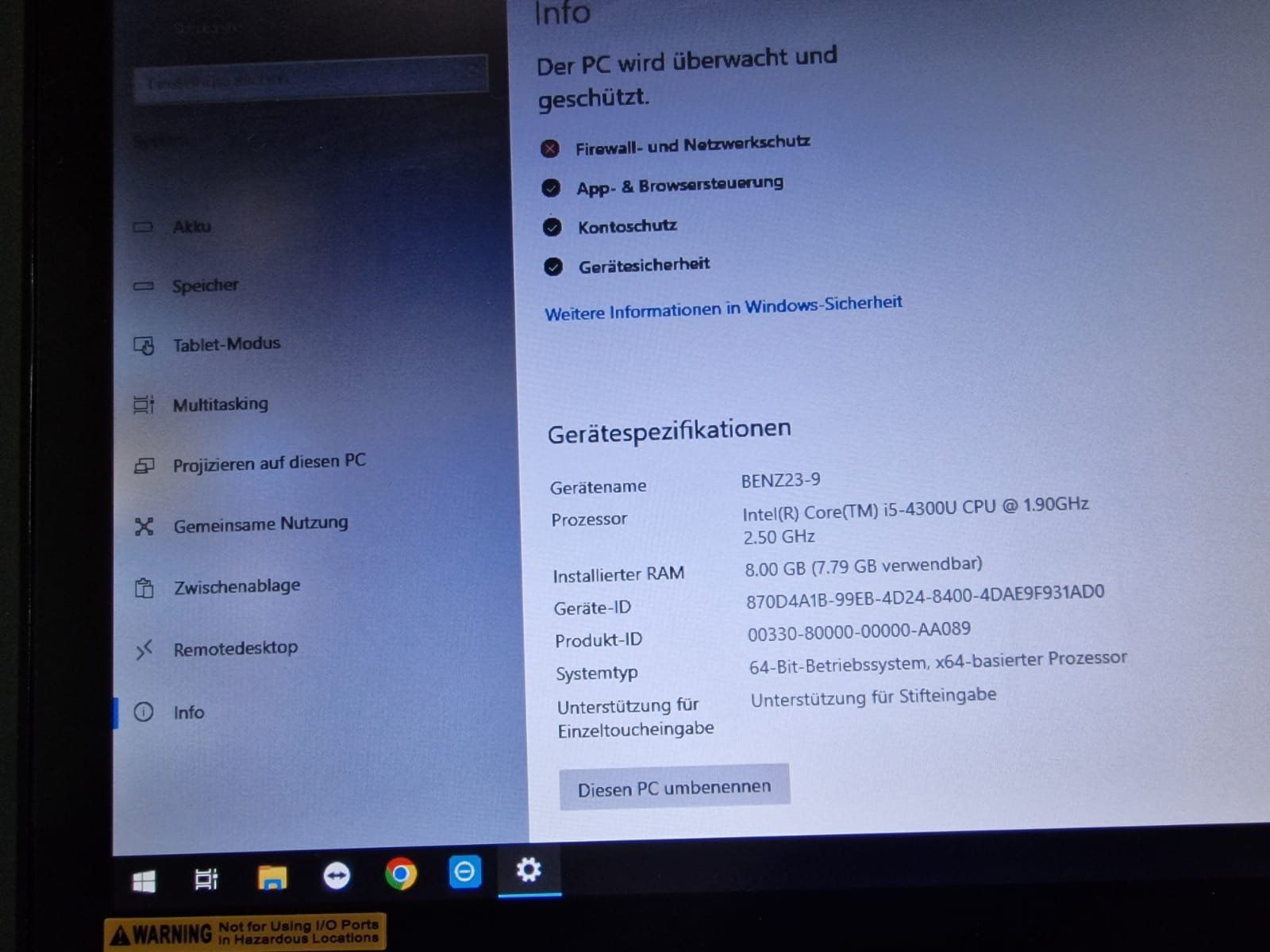Select the Info page in sidebar

point(188,712)
